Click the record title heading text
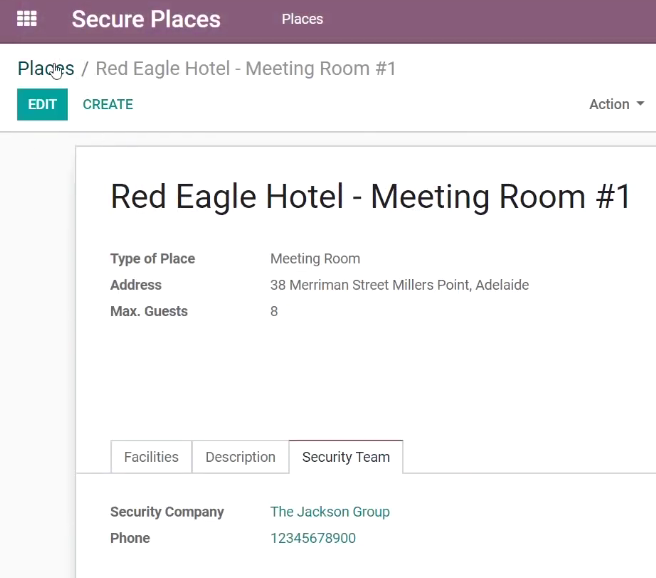The image size is (656, 578). 370,197
